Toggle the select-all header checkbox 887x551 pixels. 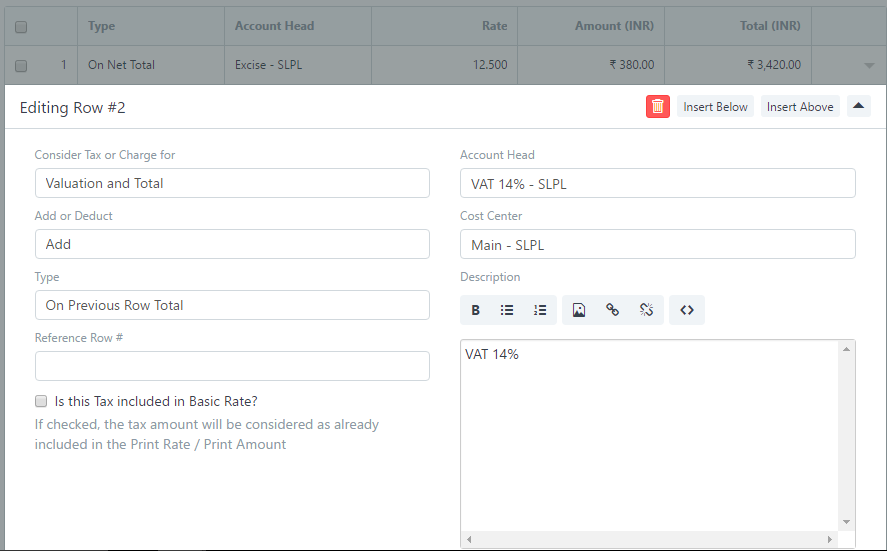pos(21,27)
